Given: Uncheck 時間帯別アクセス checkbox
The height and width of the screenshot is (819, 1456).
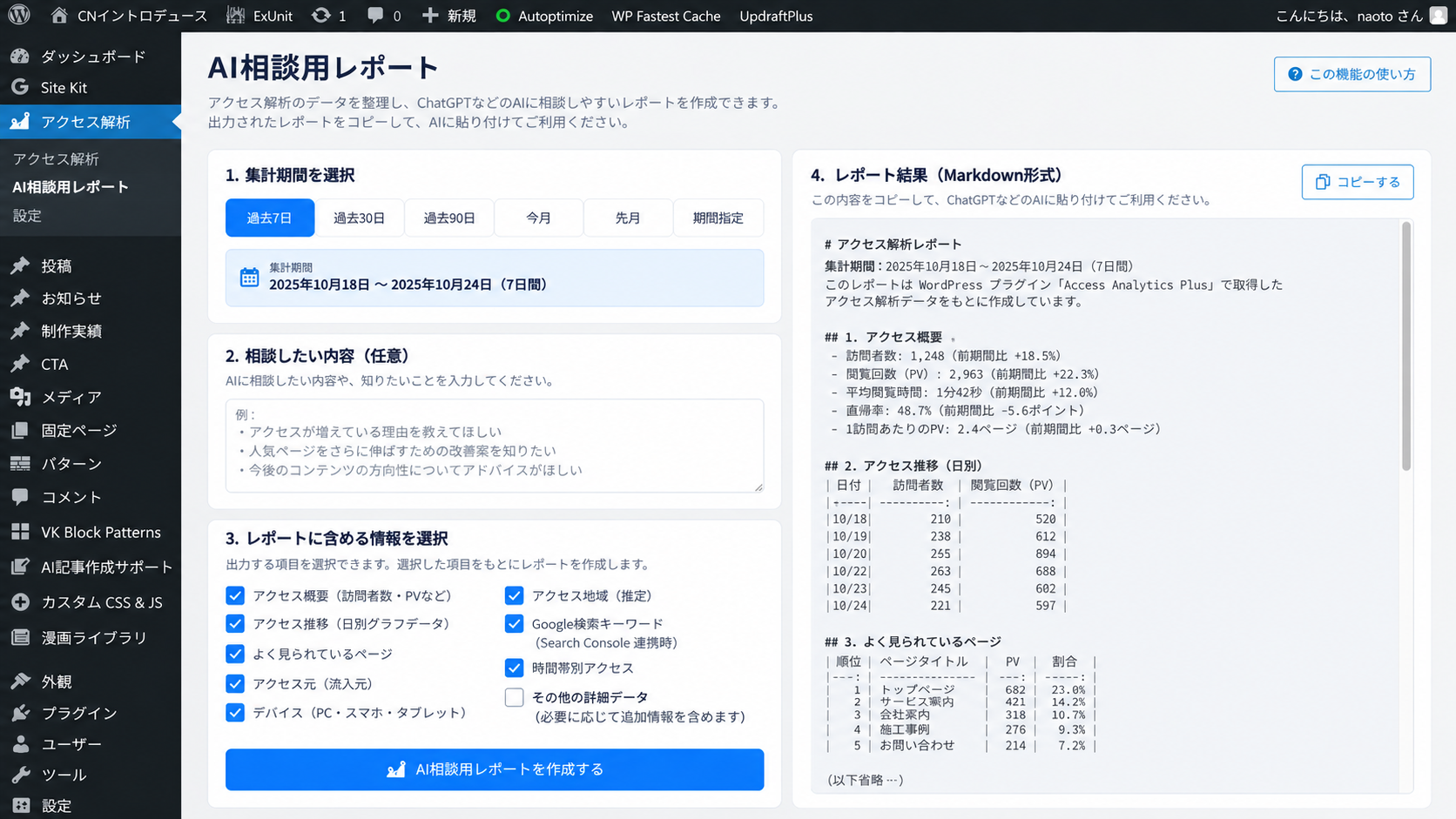Looking at the screenshot, I should [514, 668].
